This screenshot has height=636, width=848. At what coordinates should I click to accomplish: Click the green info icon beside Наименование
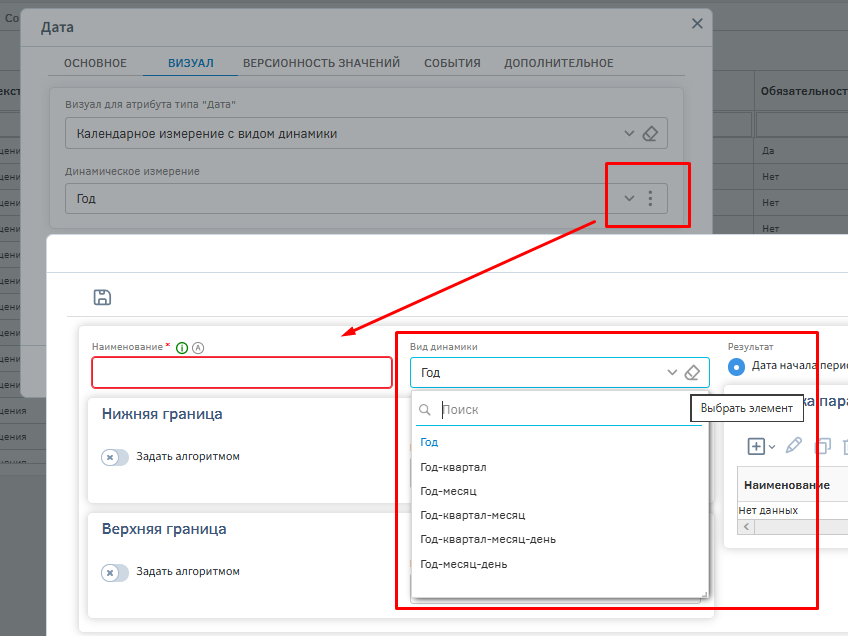click(182, 347)
